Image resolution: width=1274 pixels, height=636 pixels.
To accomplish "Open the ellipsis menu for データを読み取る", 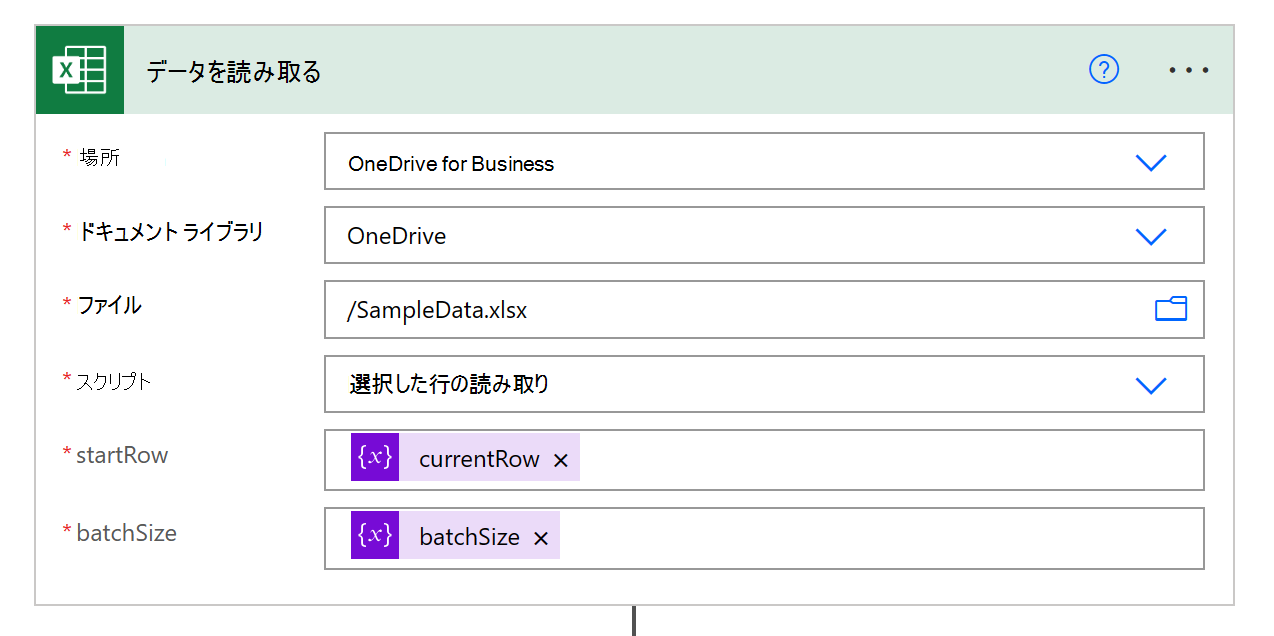I will pyautogui.click(x=1188, y=70).
